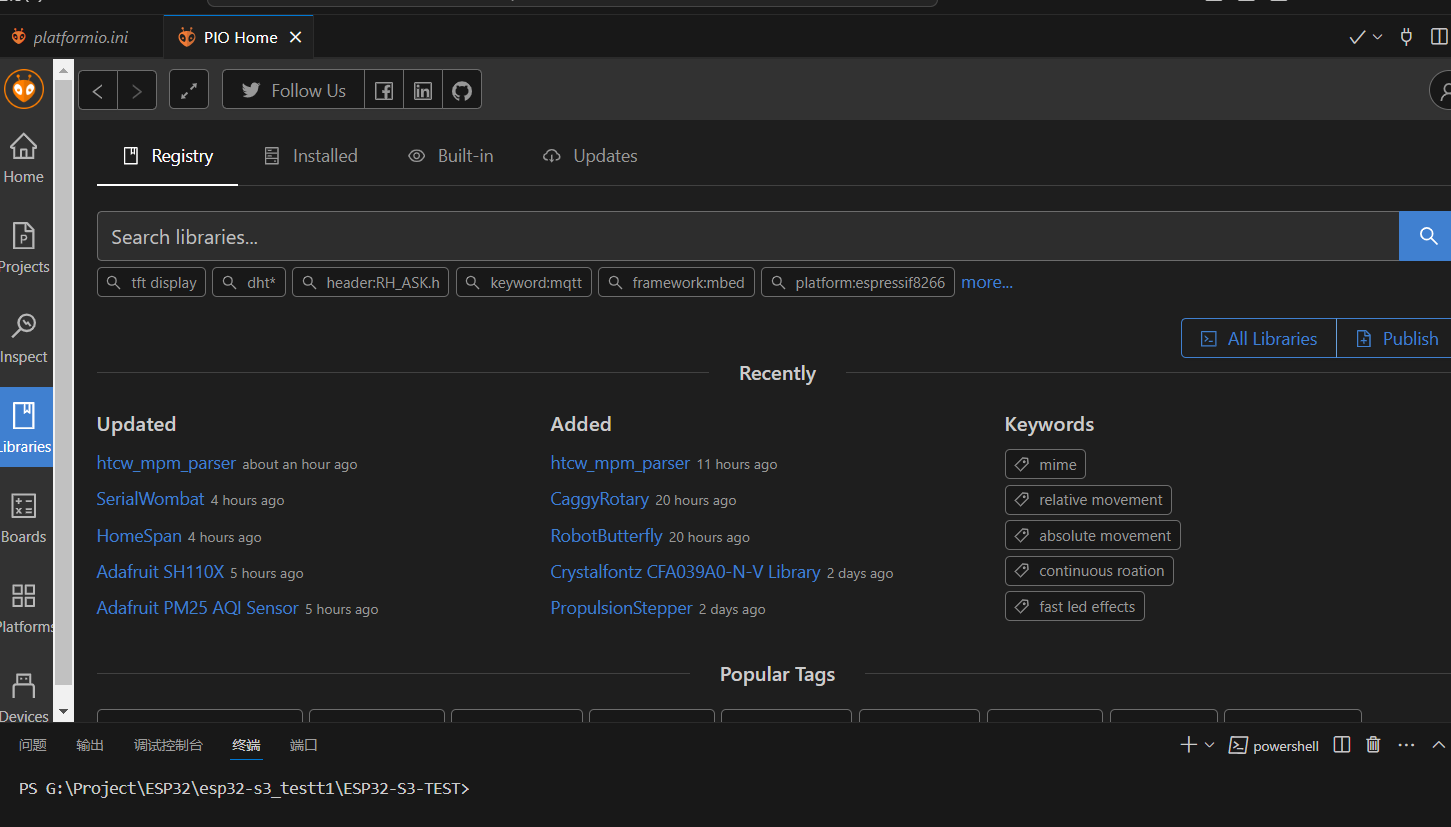Screen dimensions: 1451x827
Task: Open Adafruit PM25 AQI Sensor link
Action: (x=197, y=608)
